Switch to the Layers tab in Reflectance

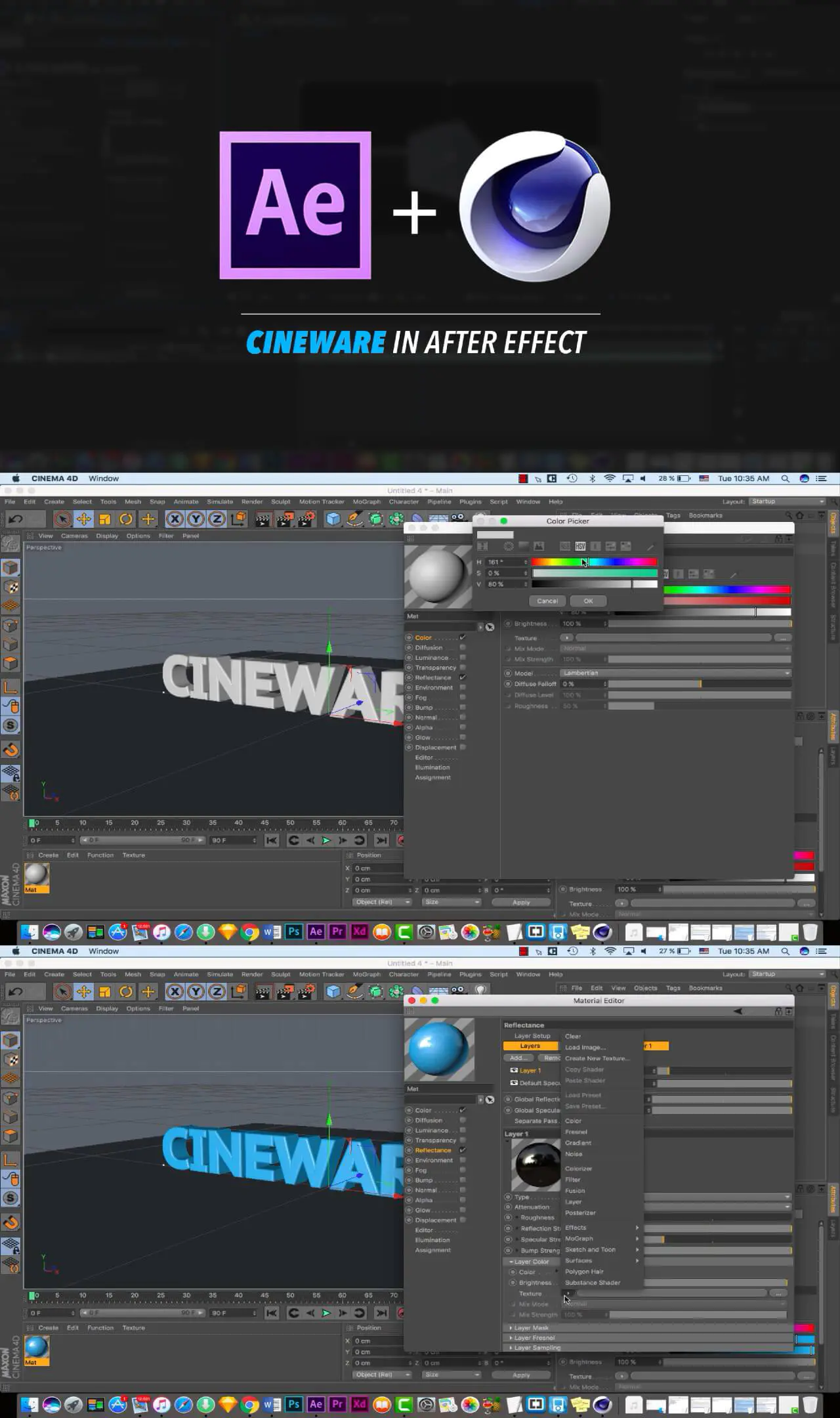click(530, 1046)
